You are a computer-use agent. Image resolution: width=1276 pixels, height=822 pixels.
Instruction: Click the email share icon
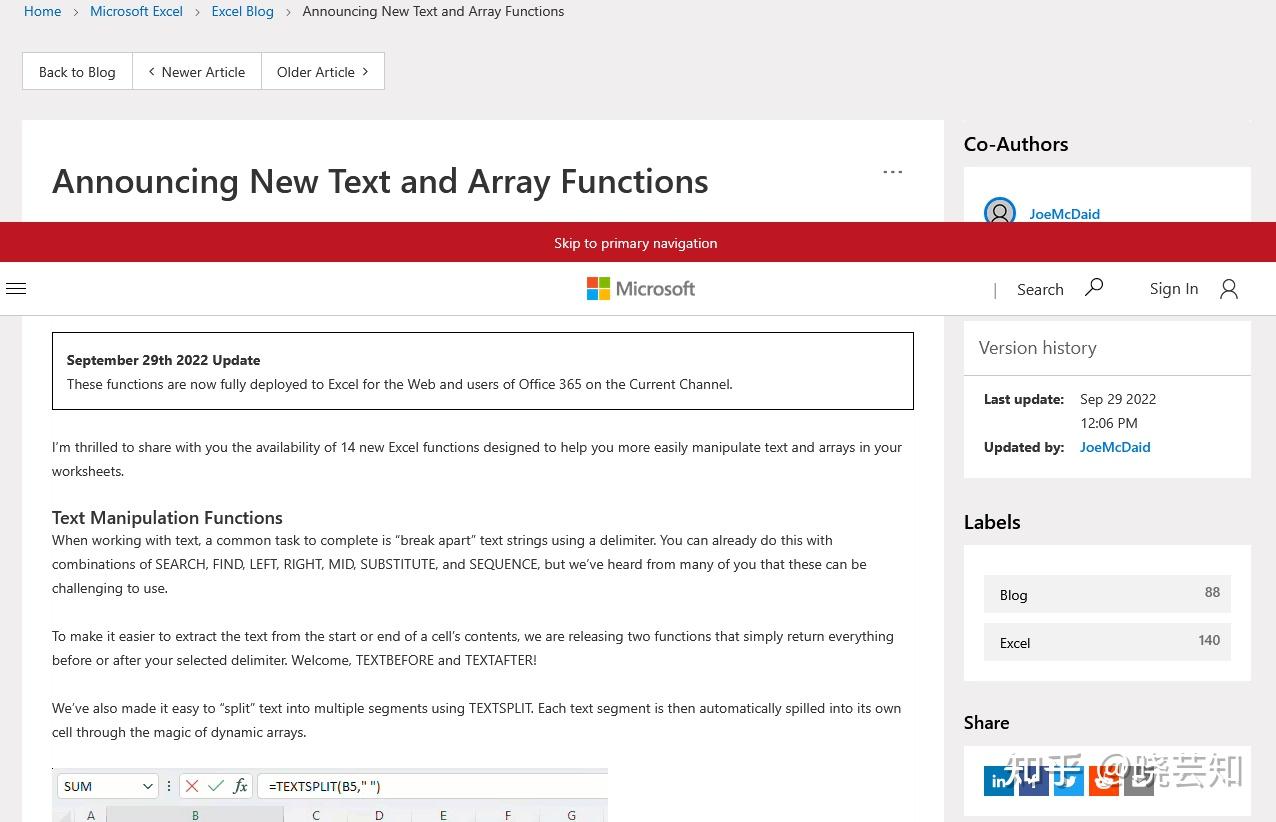pos(1139,781)
